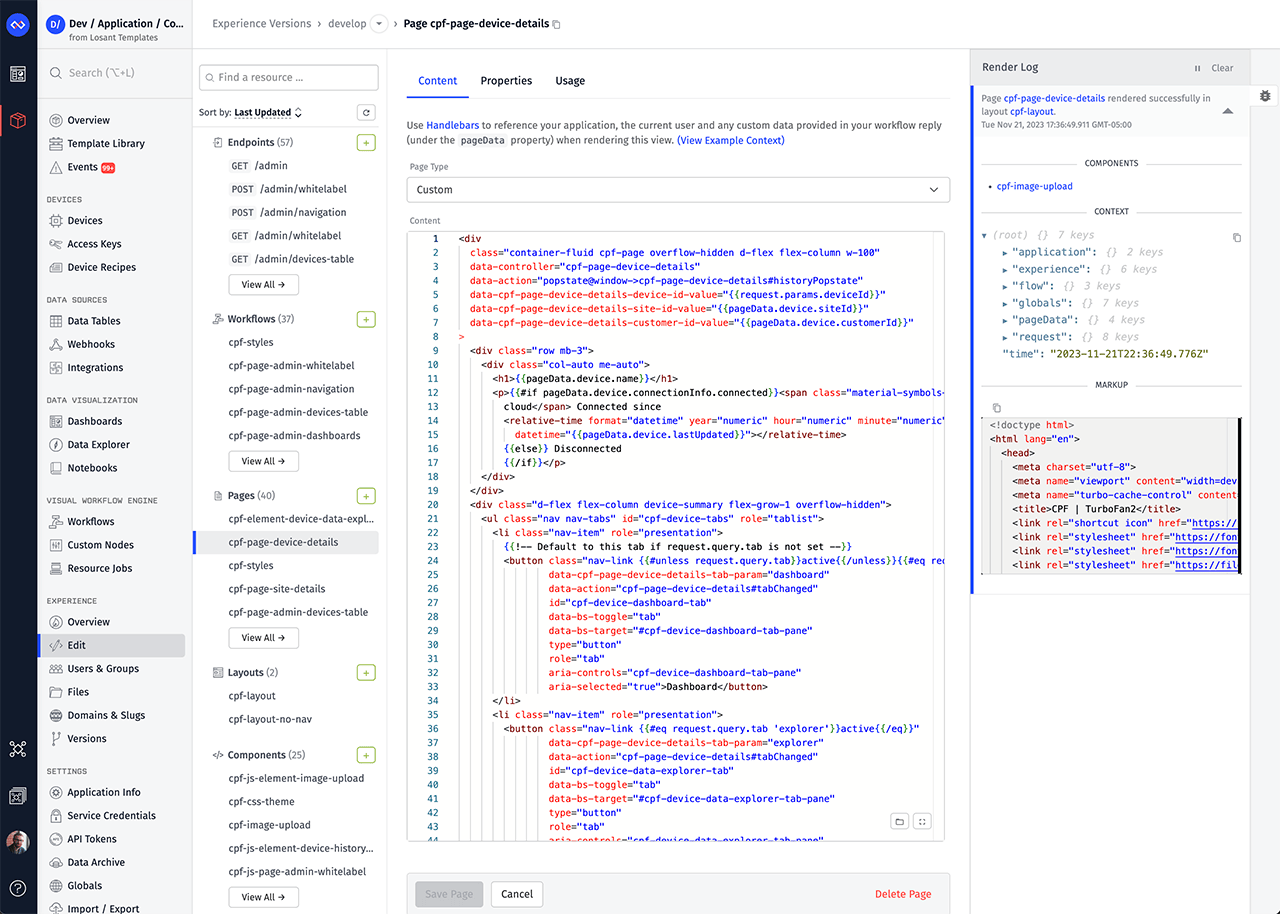Toggle fullscreen for the code editor
This screenshot has width=1280, height=914.
[x=923, y=821]
